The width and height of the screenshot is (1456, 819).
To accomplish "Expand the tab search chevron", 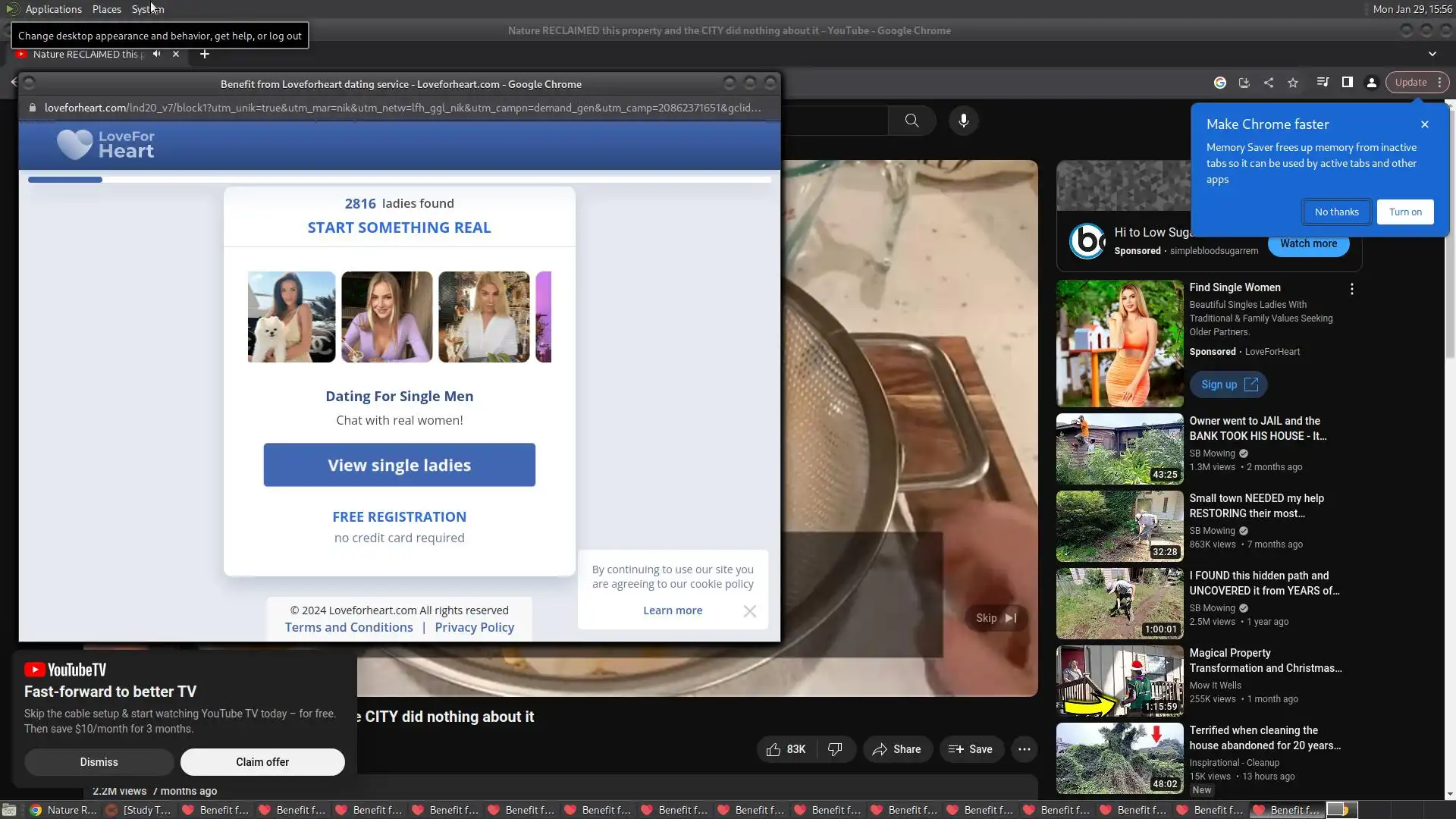I will (1432, 54).
